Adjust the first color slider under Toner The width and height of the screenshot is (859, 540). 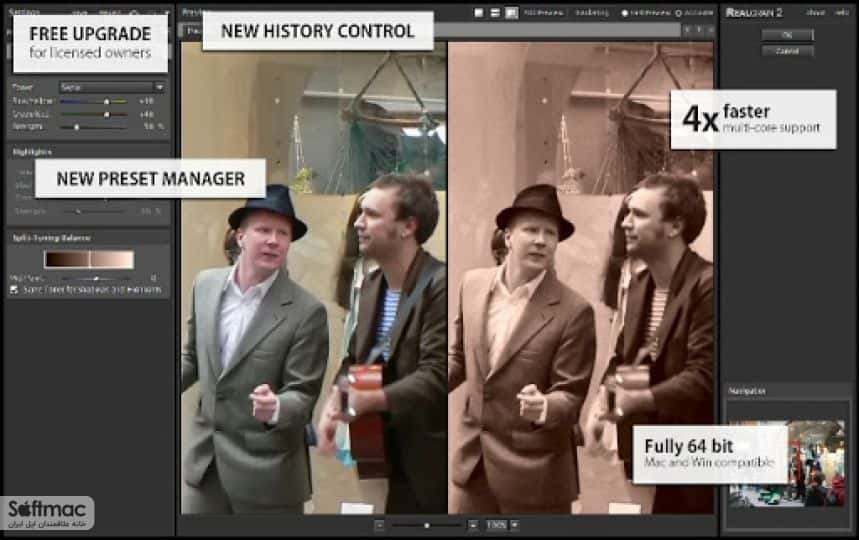94,101
